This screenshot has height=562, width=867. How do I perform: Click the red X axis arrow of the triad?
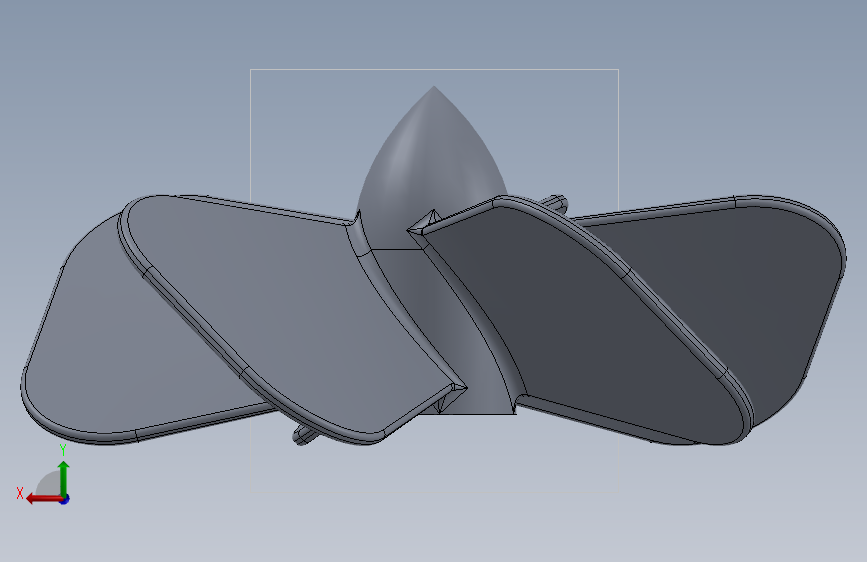coord(44,499)
